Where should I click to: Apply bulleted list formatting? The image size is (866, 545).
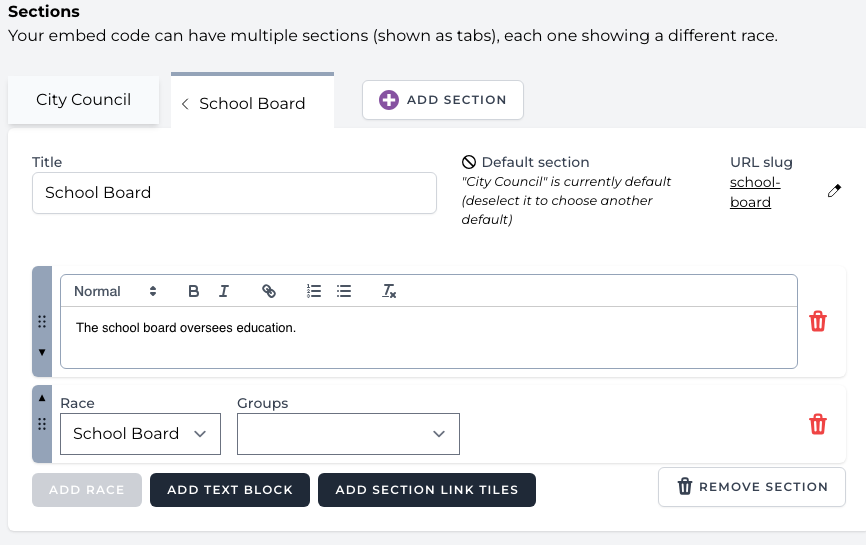(344, 291)
